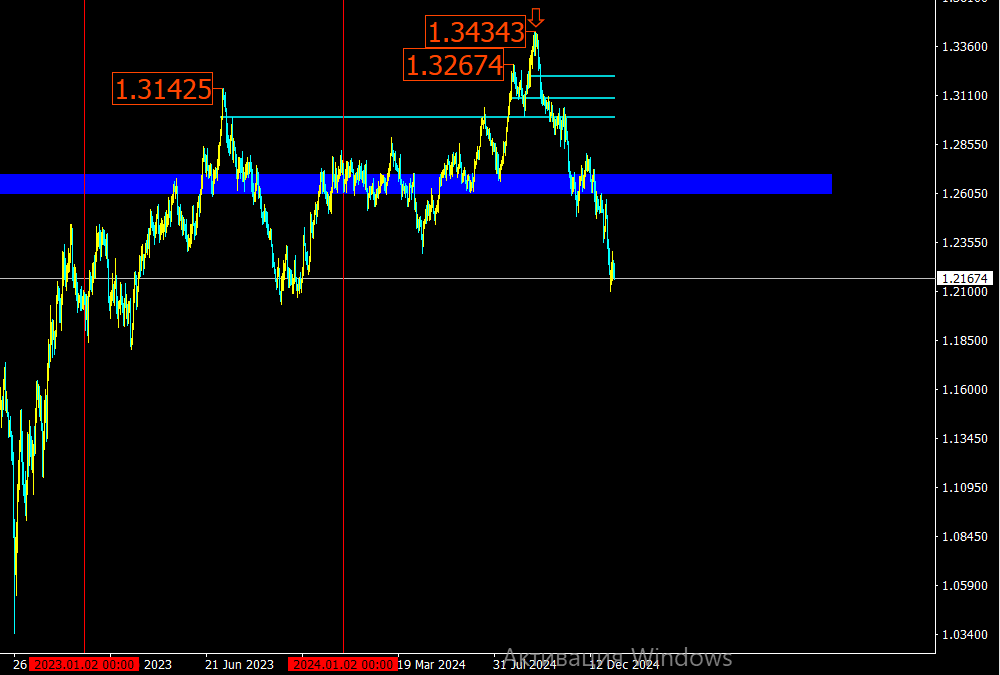Viewport: 1000px width, 675px height.
Task: Click the 1.05900 level on price scale
Action: point(965,585)
